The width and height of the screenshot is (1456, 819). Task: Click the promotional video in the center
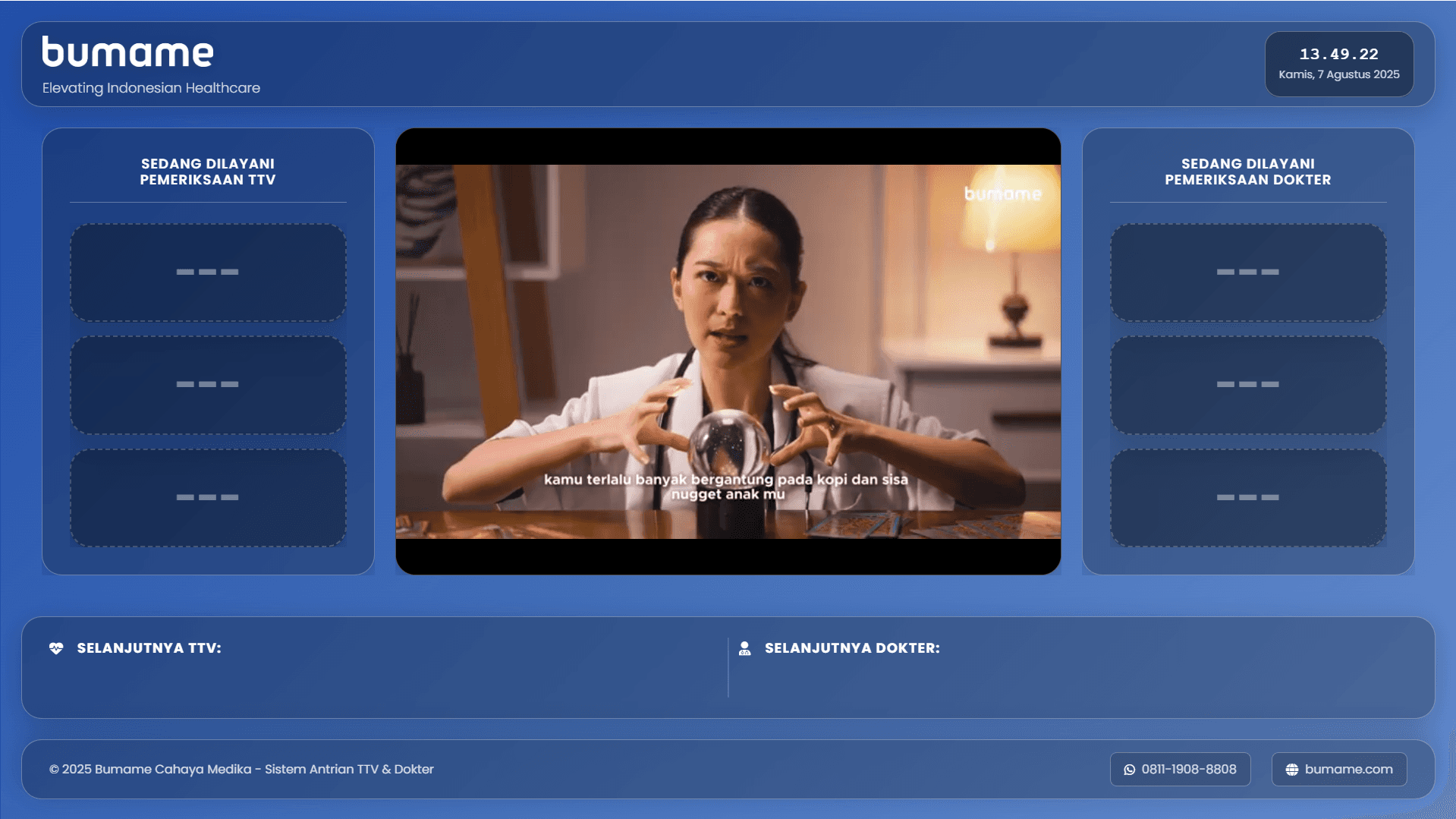pos(728,351)
